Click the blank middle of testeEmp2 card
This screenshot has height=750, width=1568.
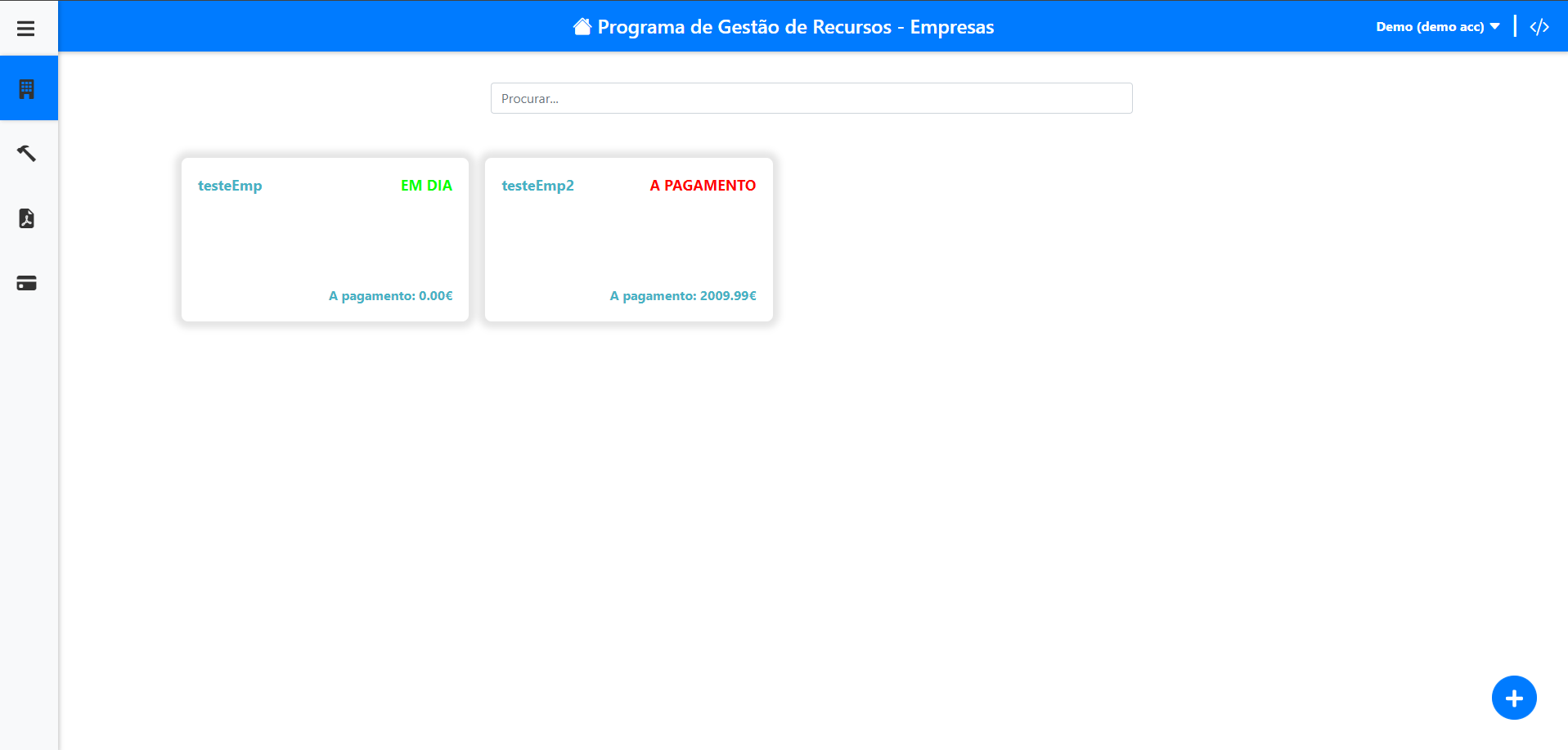pyautogui.click(x=628, y=241)
